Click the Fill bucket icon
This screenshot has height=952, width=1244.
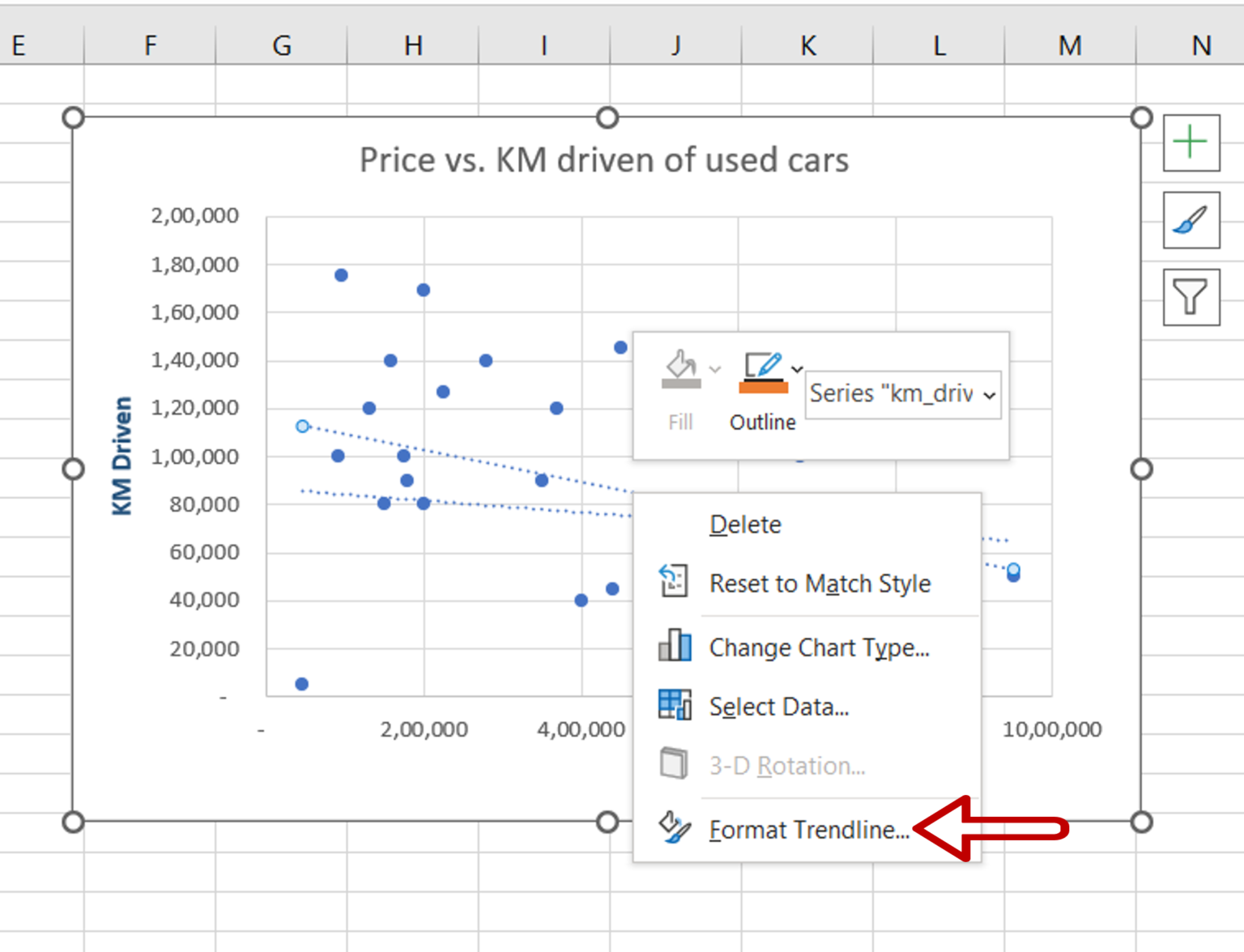(x=680, y=368)
